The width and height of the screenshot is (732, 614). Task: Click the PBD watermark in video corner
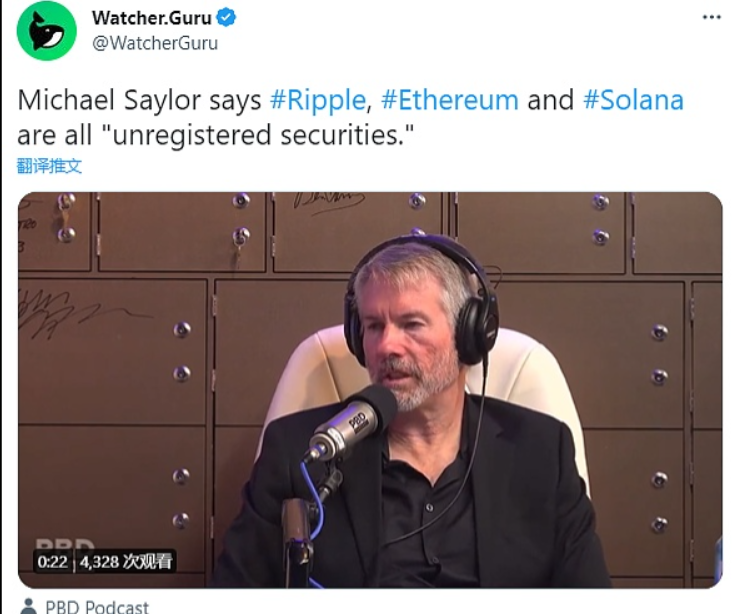[65, 545]
